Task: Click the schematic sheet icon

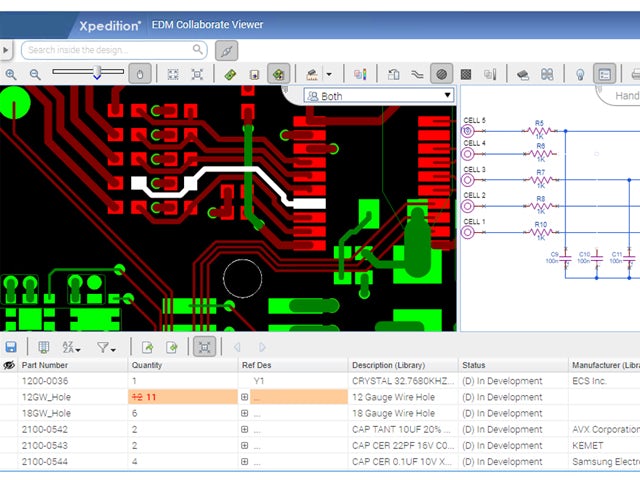Action: pos(254,74)
